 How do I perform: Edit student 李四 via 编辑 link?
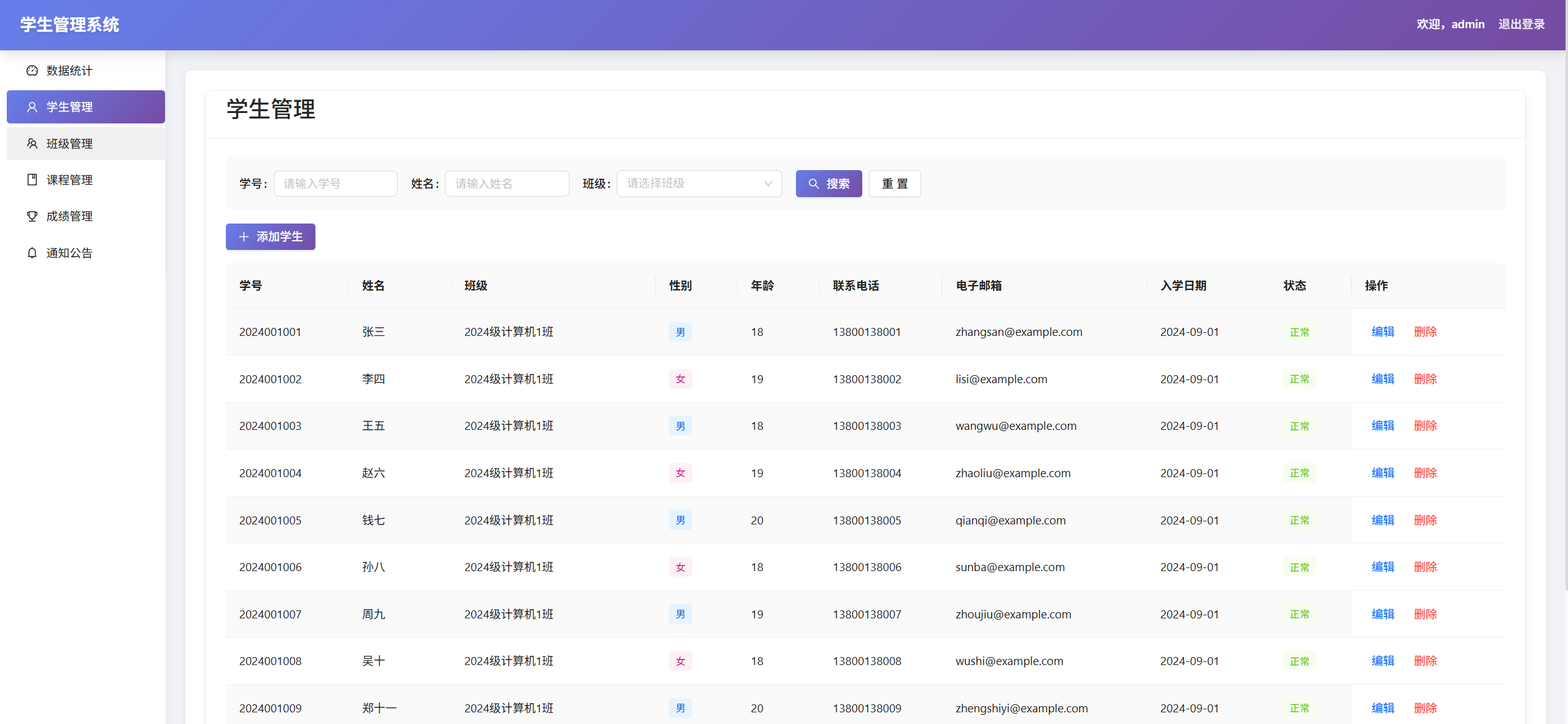[1383, 379]
